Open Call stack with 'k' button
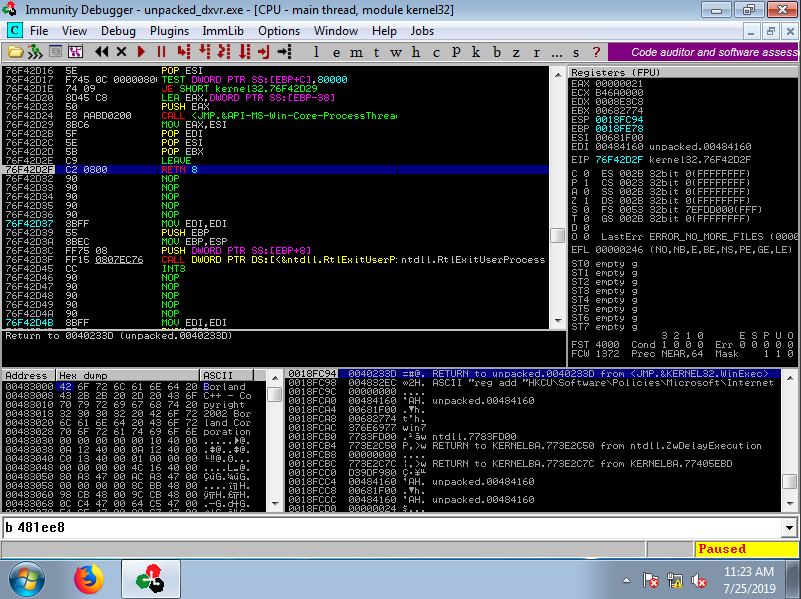This screenshot has width=801, height=599. (x=476, y=52)
